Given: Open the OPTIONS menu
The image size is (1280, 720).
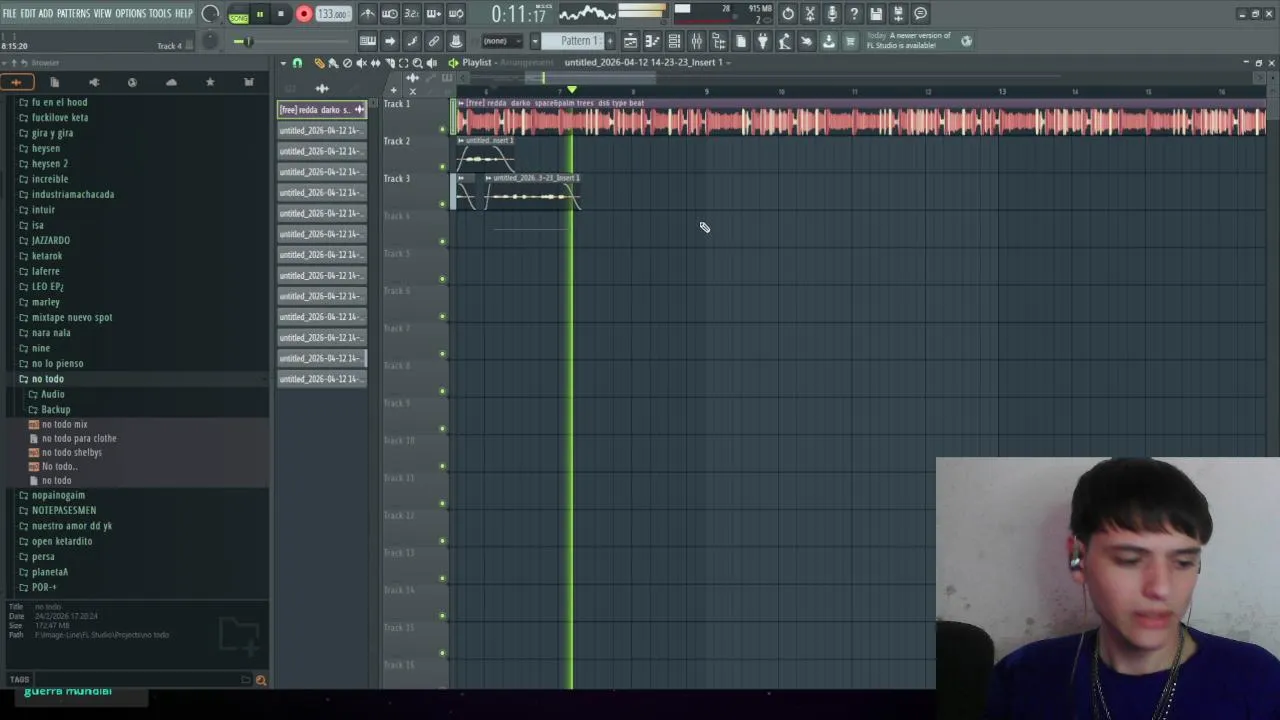Looking at the screenshot, I should click(x=131, y=13).
